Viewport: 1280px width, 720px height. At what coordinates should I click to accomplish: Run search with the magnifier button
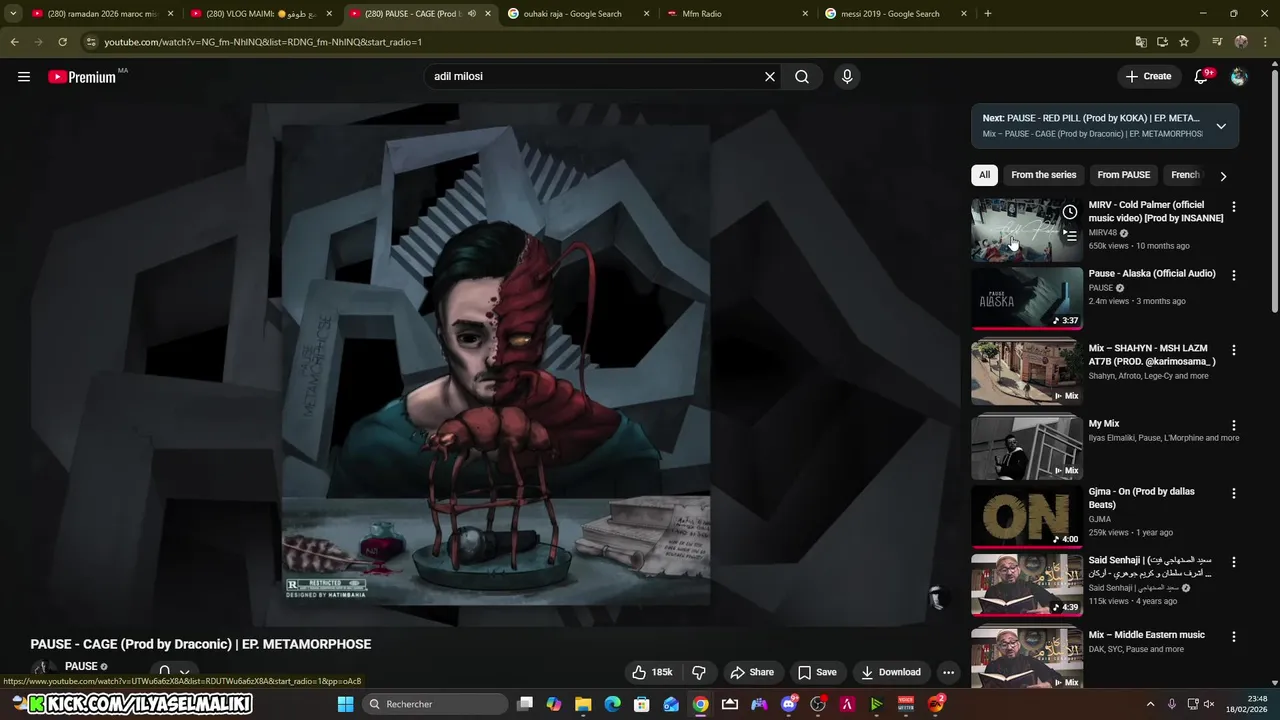(x=802, y=76)
